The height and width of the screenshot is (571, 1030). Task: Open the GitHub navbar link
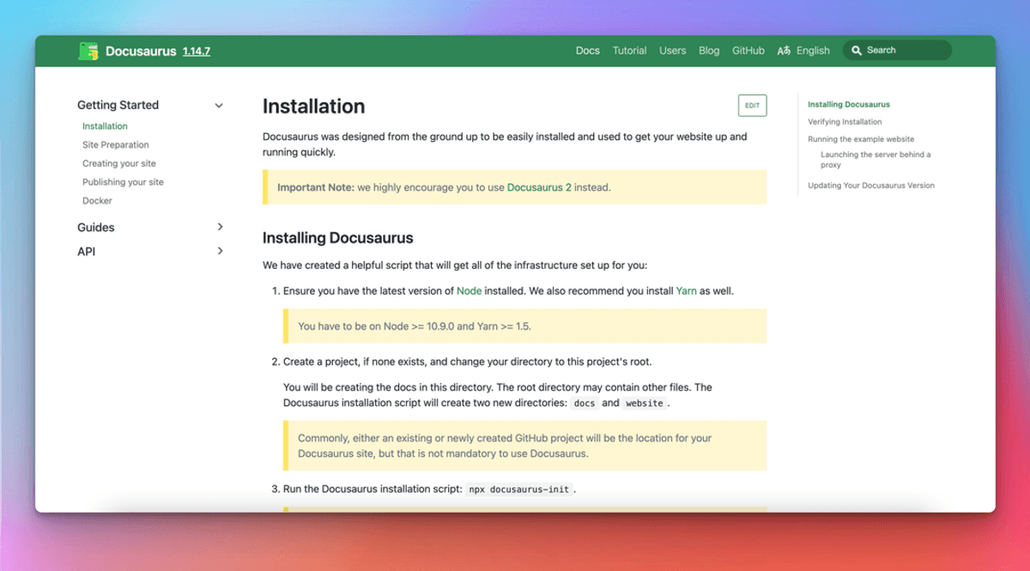[748, 51]
